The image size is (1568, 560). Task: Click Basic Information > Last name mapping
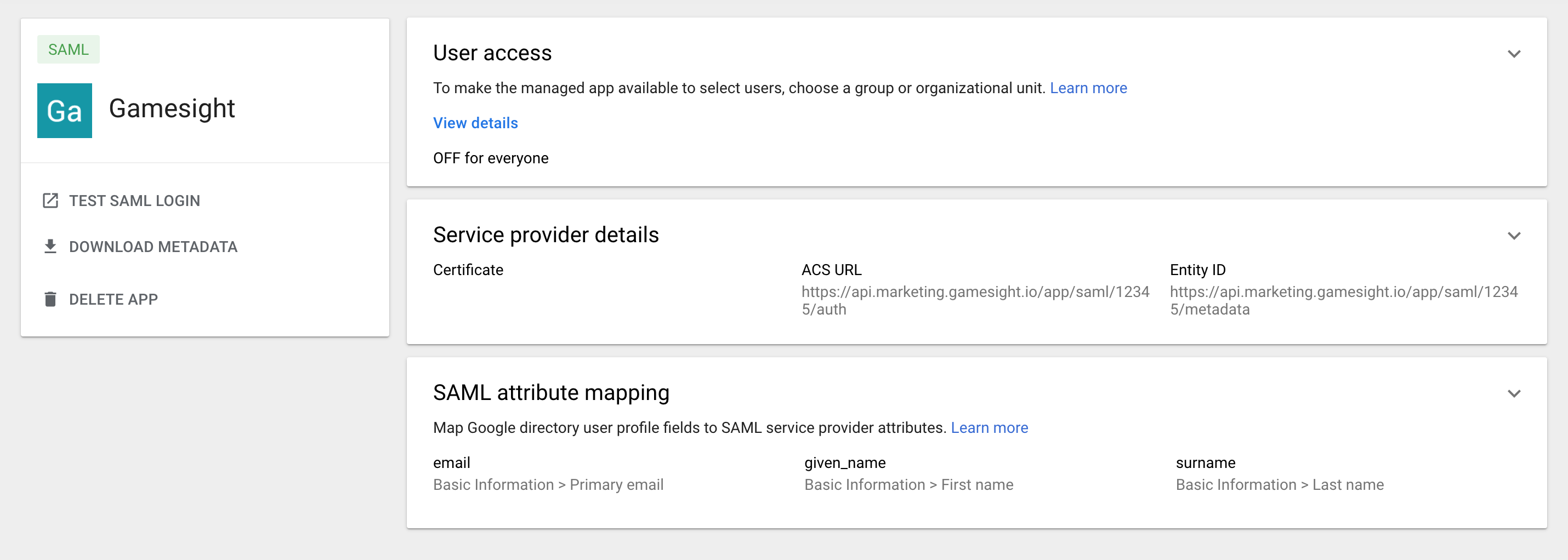(1280, 484)
